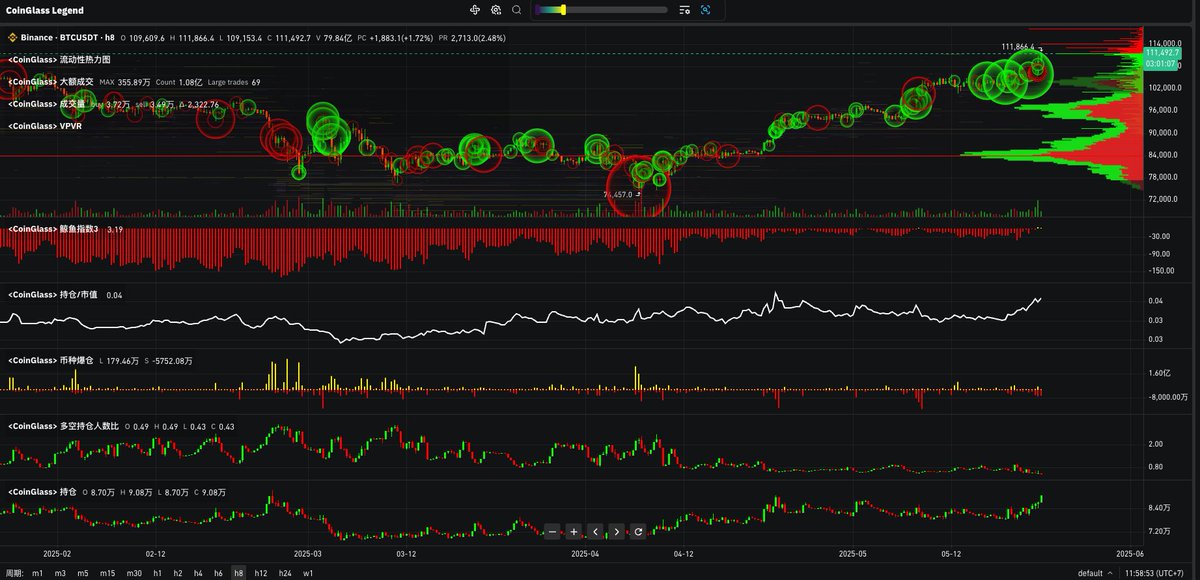Click the Binance logo icon beside BTCUSDT
1200x580 pixels.
click(14, 37)
